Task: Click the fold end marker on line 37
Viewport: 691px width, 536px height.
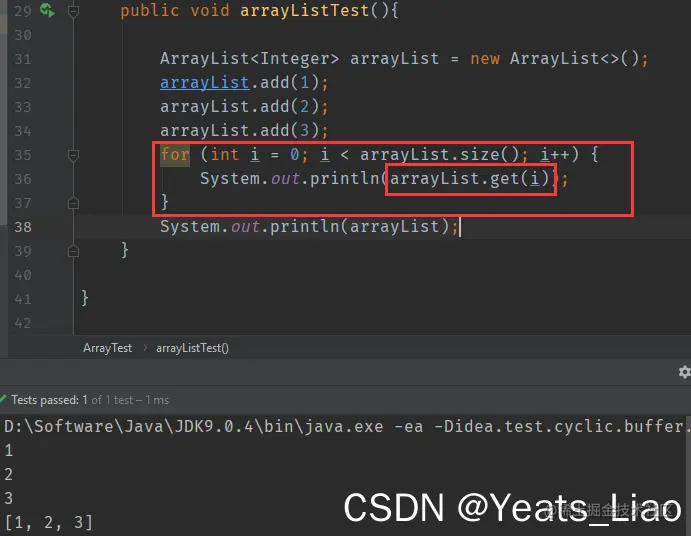Action: pyautogui.click(x=74, y=203)
